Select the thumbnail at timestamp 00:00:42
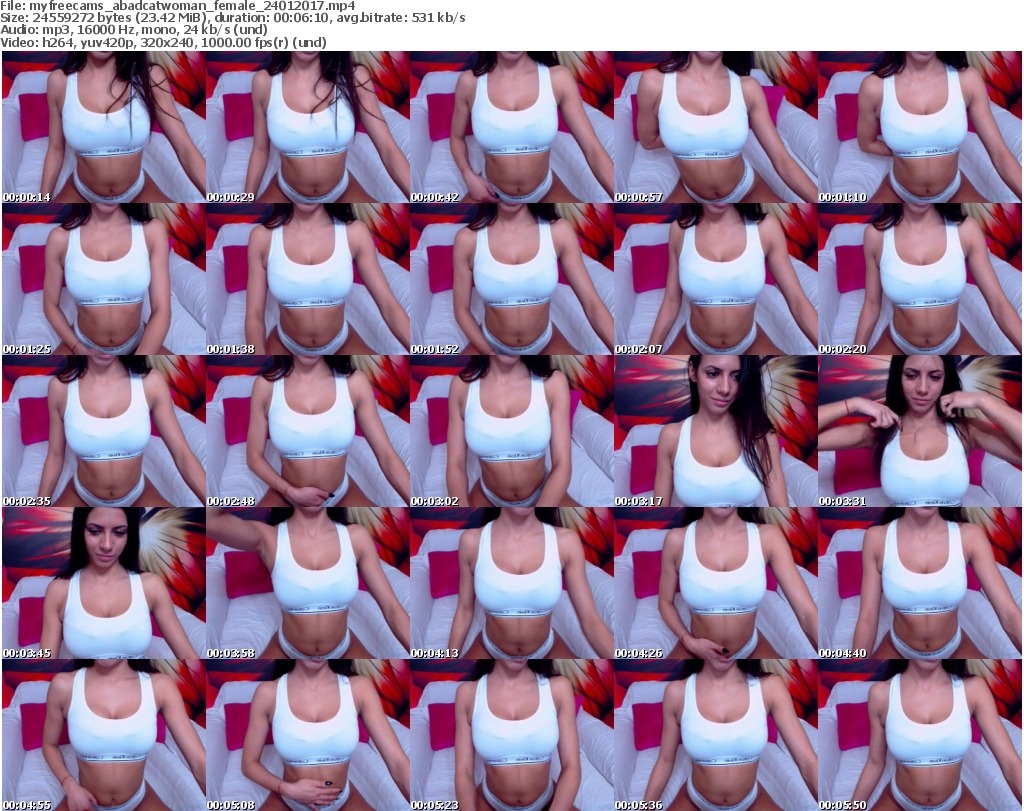1024x811 pixels. pyautogui.click(x=512, y=127)
